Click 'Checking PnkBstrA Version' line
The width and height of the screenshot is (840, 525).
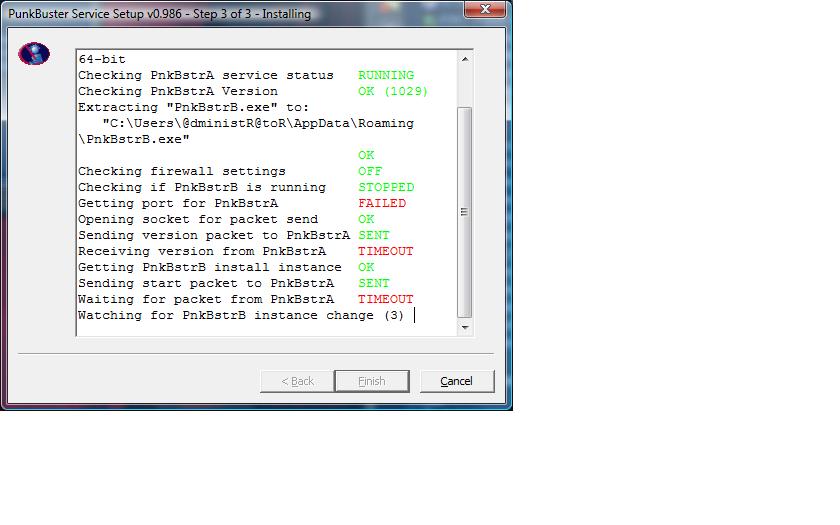point(178,91)
